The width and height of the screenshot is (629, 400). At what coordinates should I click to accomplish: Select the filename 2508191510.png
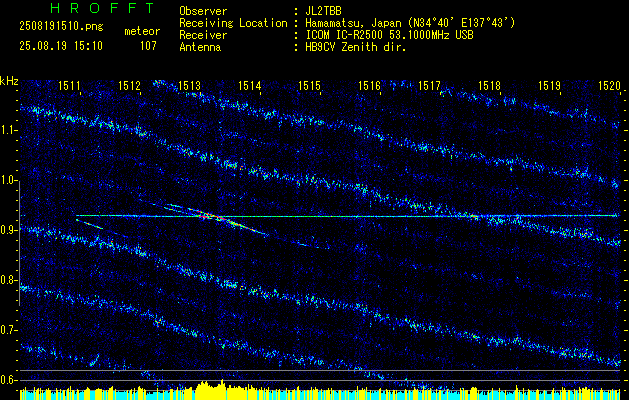coord(61,26)
